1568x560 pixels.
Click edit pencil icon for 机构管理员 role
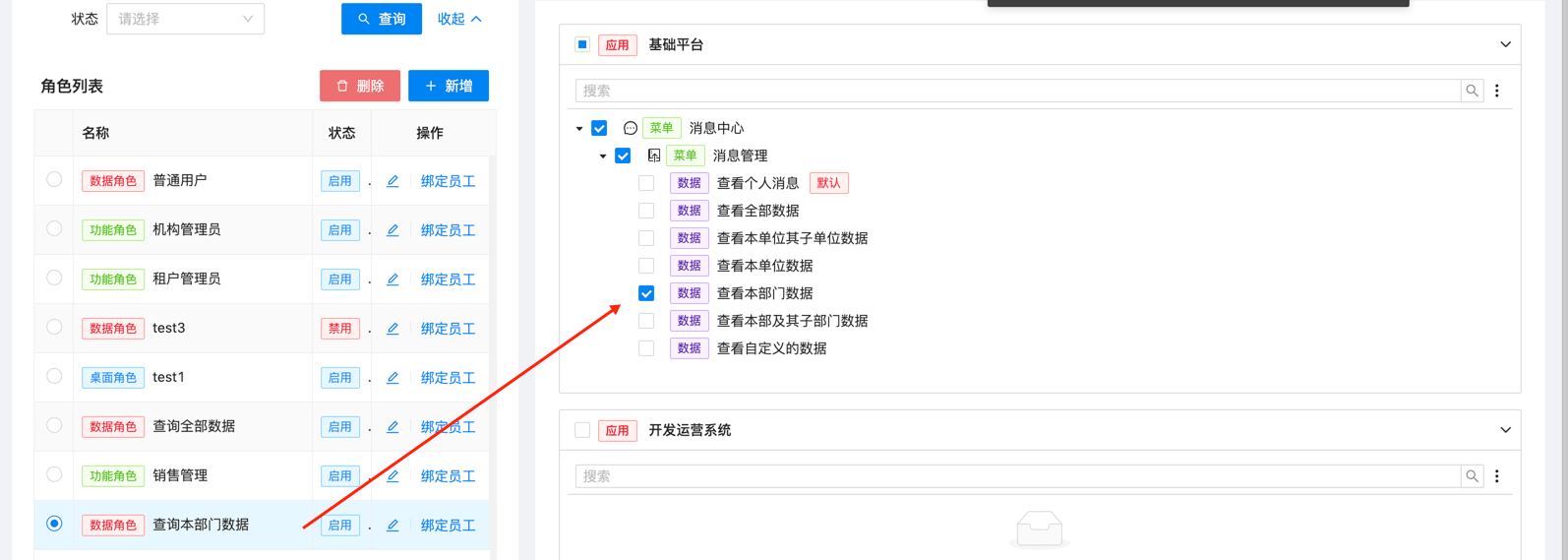(392, 230)
